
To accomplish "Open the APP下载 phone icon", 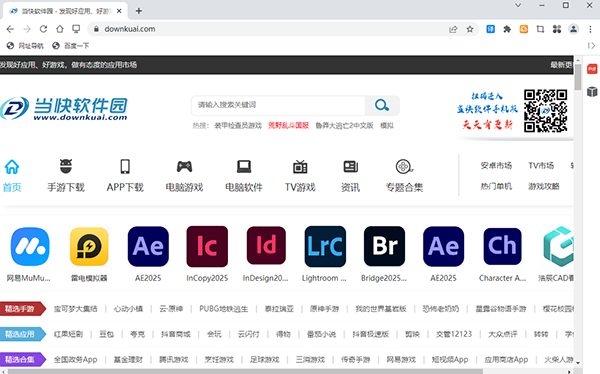I will tap(125, 167).
